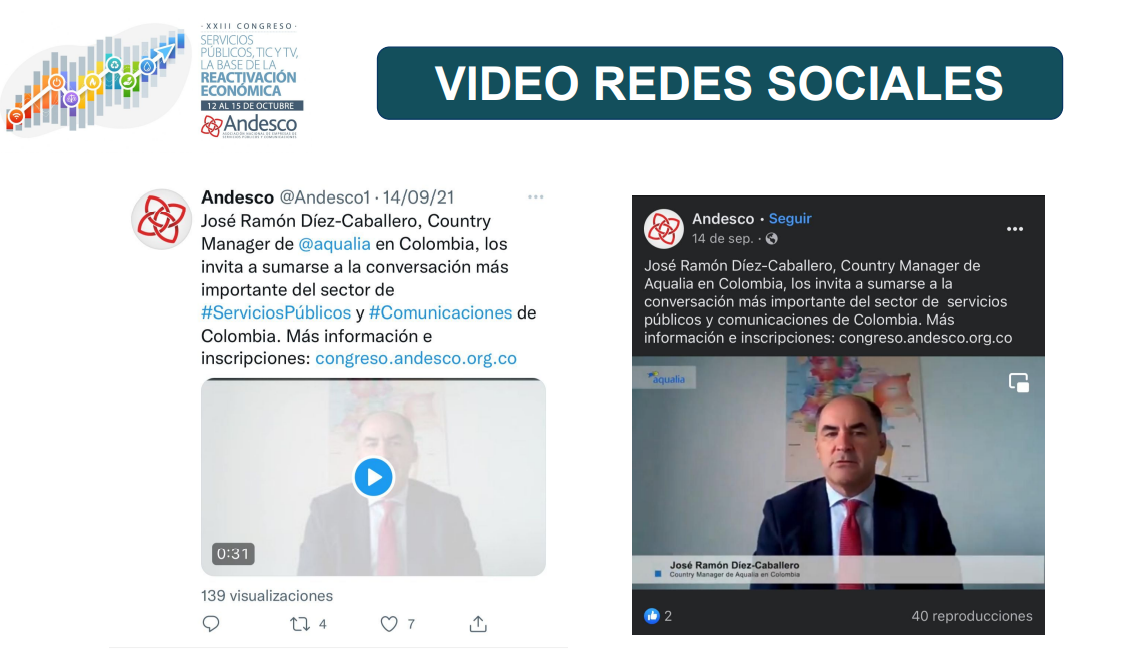Click the Andesco congress logo in header
Image resolution: width=1148 pixels, height=654 pixels.
click(x=154, y=81)
